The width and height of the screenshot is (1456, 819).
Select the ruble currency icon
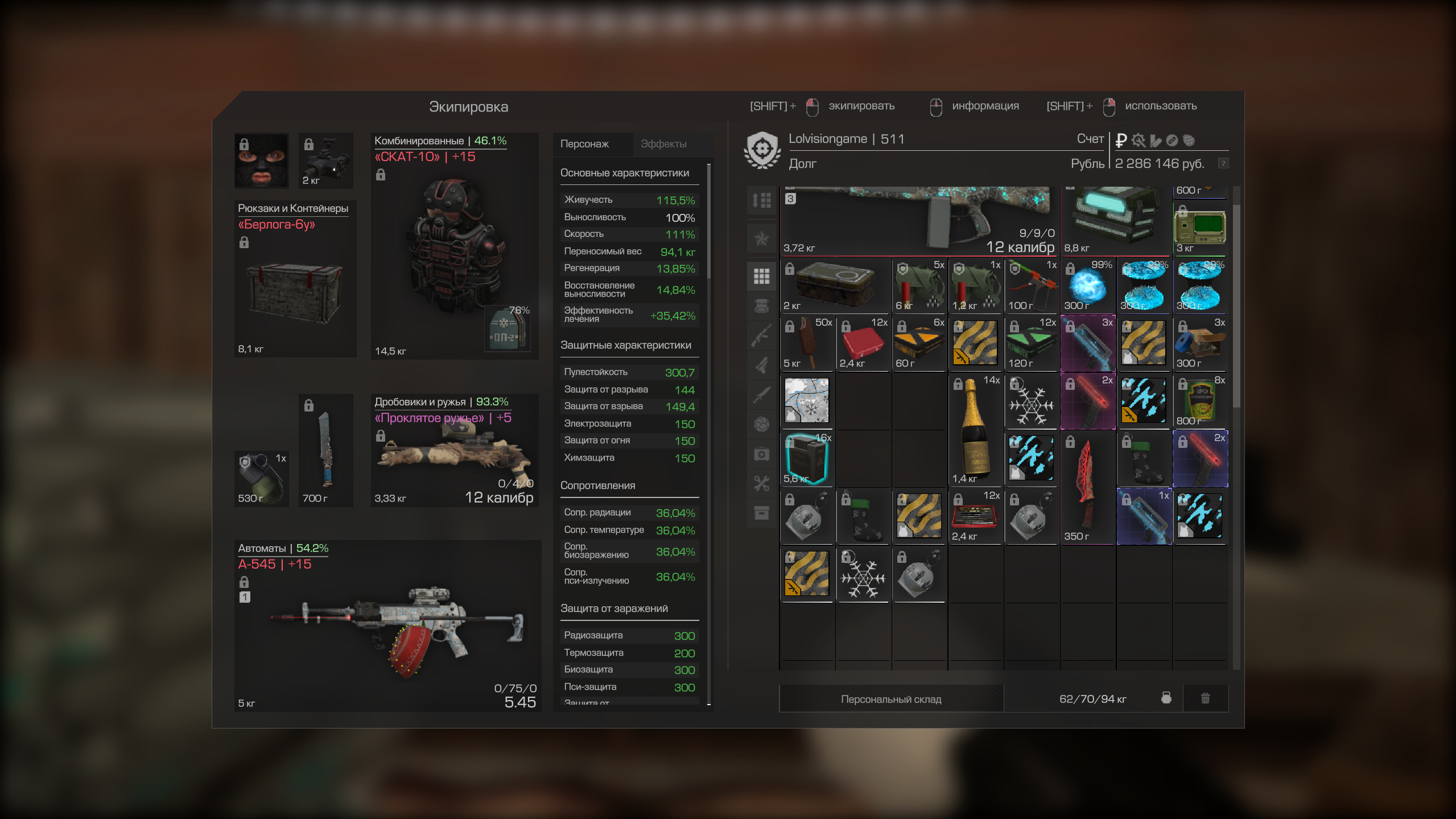pos(1121,140)
